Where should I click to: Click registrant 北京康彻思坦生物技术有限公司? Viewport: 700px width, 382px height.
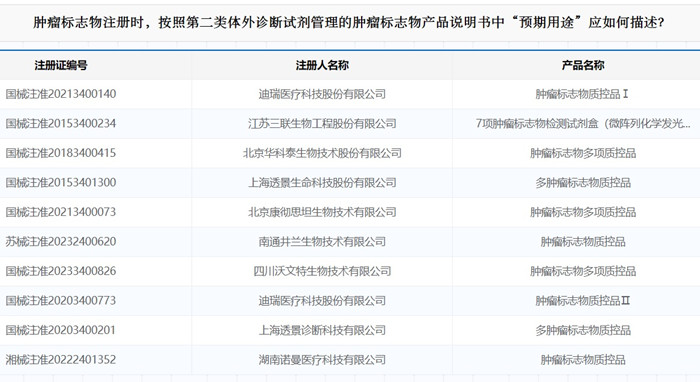tap(322, 212)
